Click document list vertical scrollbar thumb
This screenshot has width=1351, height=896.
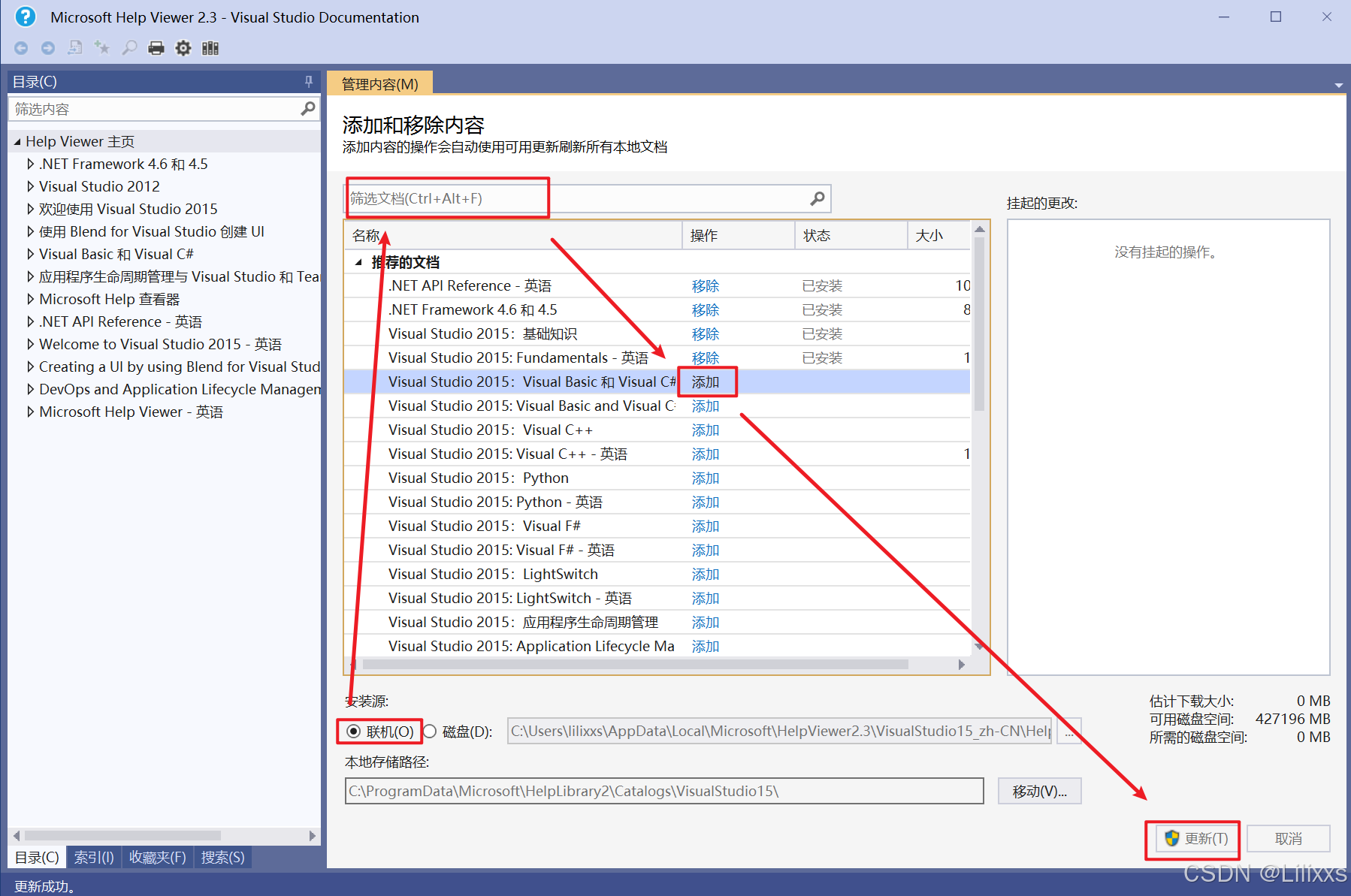pos(979,324)
